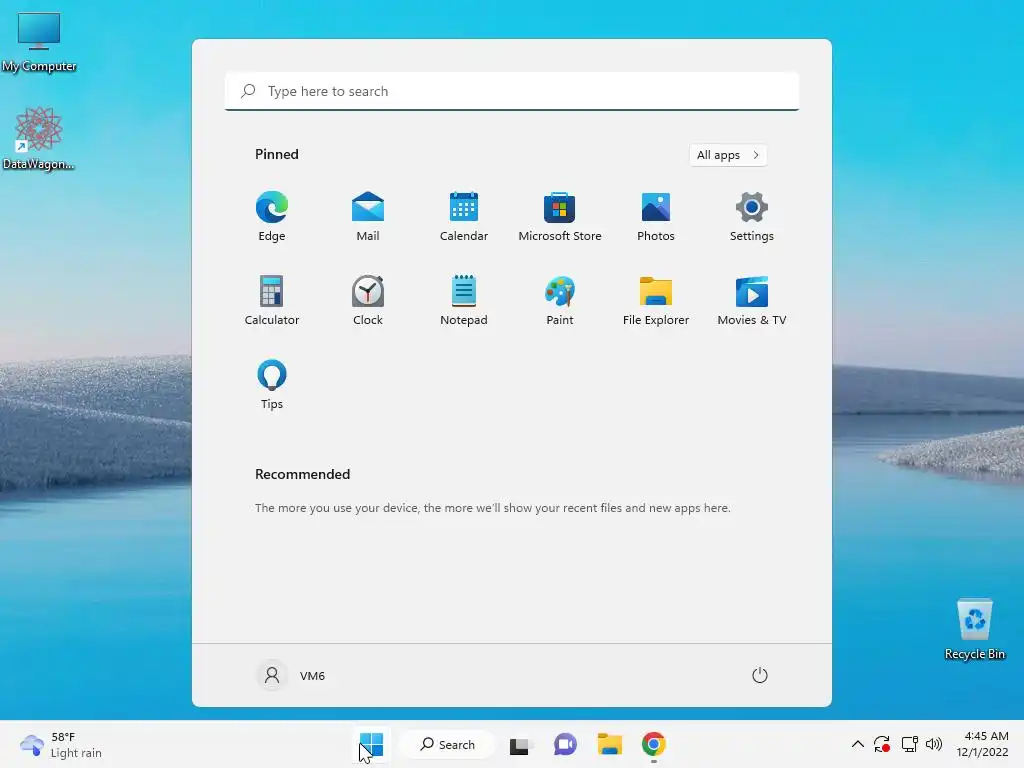The image size is (1024, 768).
Task: Open the Tips app
Action: click(x=272, y=384)
